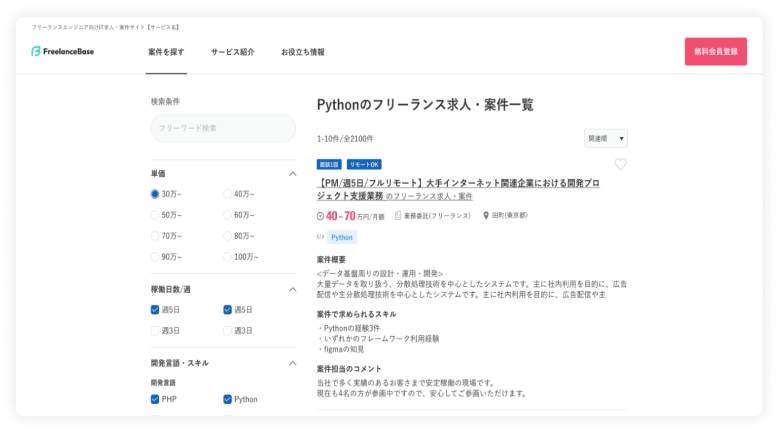The height and width of the screenshot is (432, 779).
Task: Open the サービス紹介 nav item
Action: 233,52
